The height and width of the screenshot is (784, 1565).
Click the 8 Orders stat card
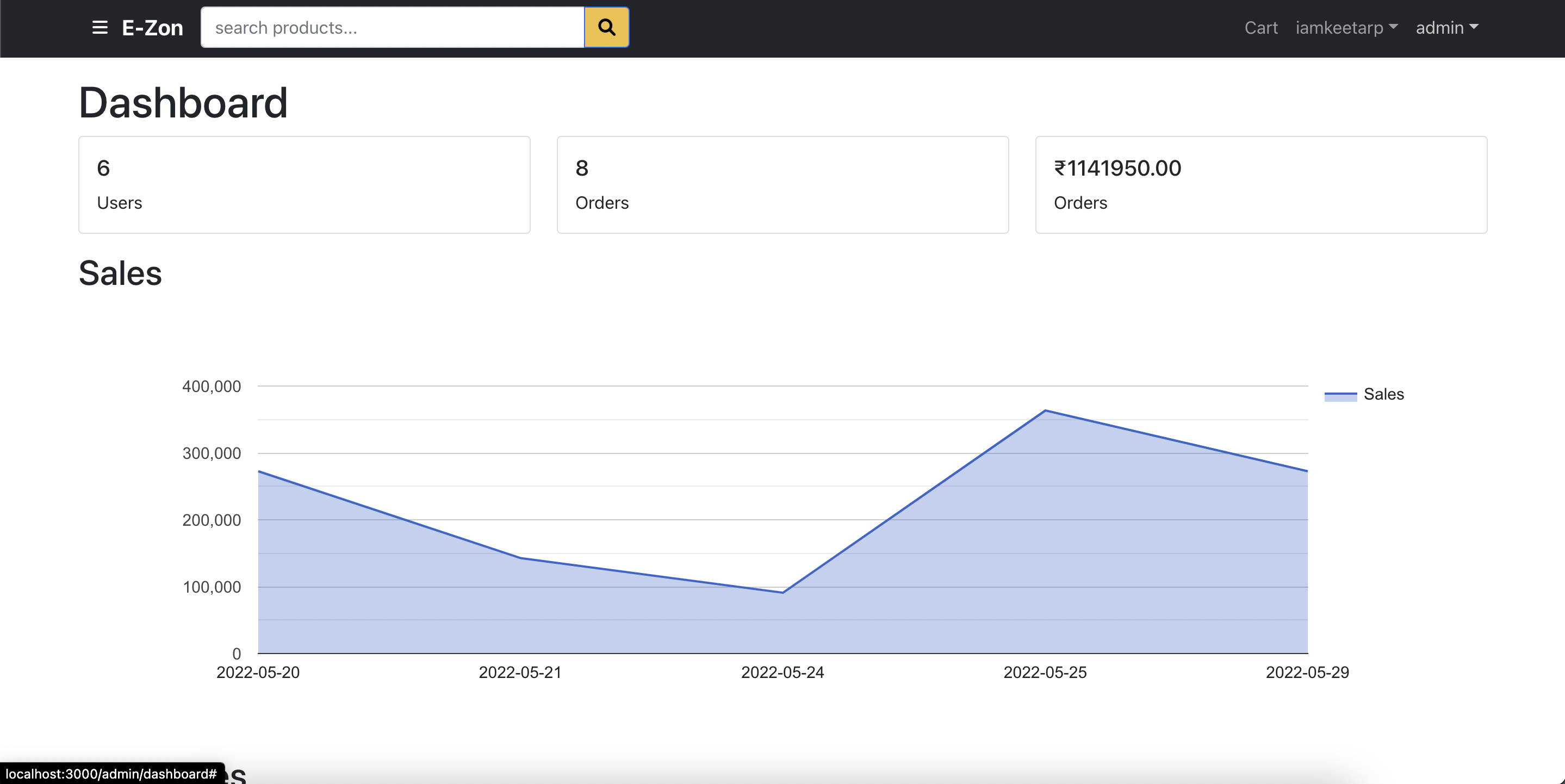782,185
